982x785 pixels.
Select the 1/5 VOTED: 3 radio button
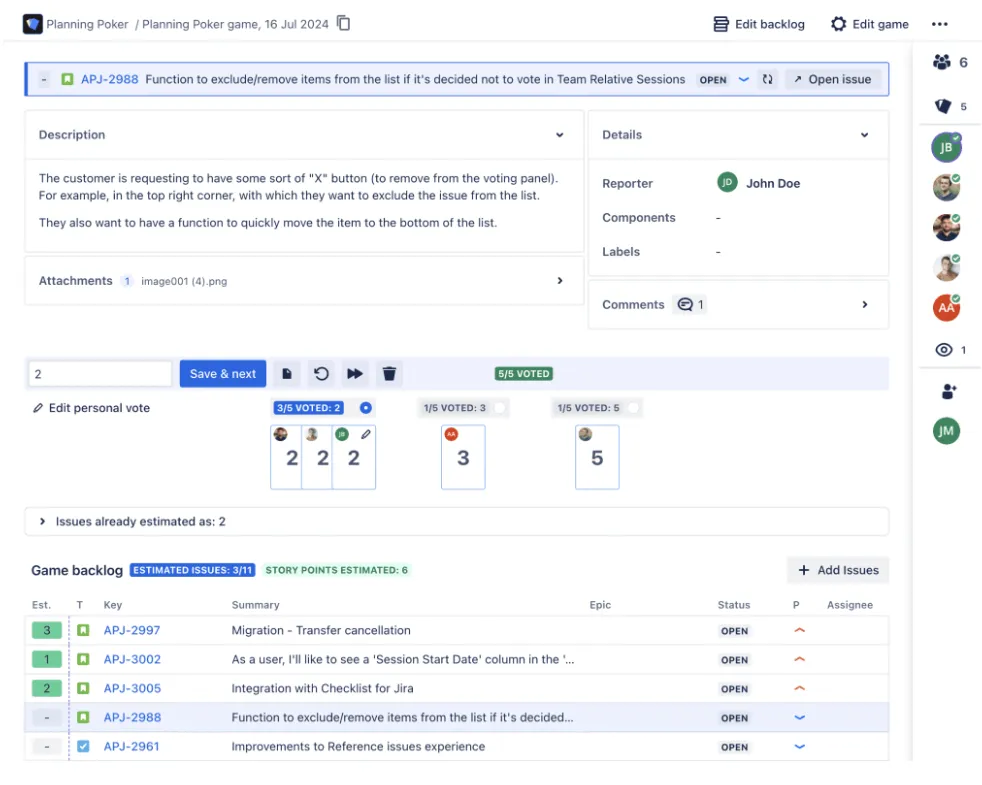[x=499, y=408]
